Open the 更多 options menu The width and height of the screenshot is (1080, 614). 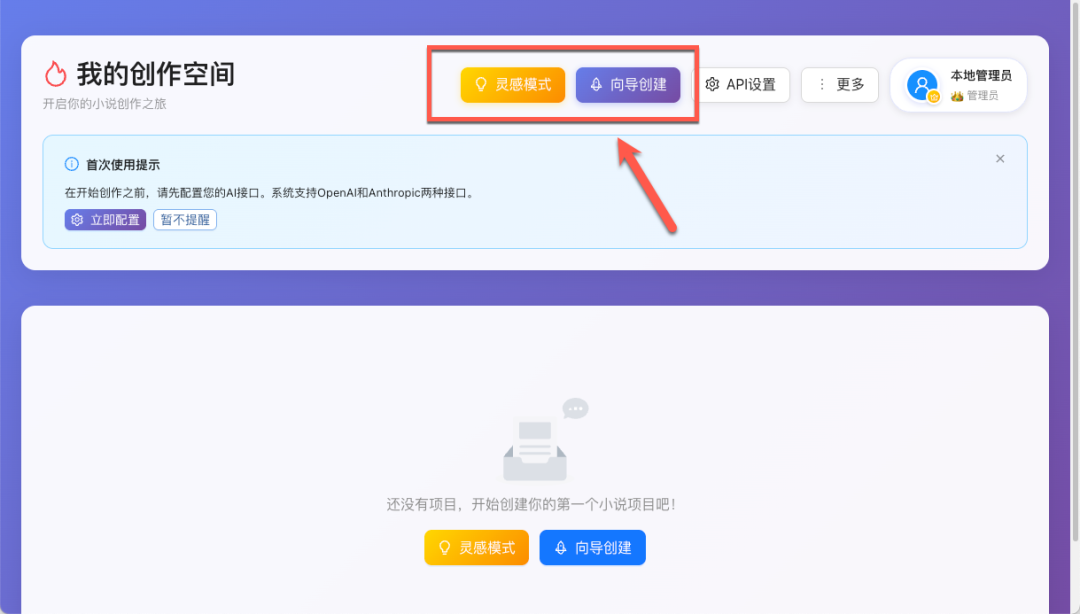click(840, 84)
